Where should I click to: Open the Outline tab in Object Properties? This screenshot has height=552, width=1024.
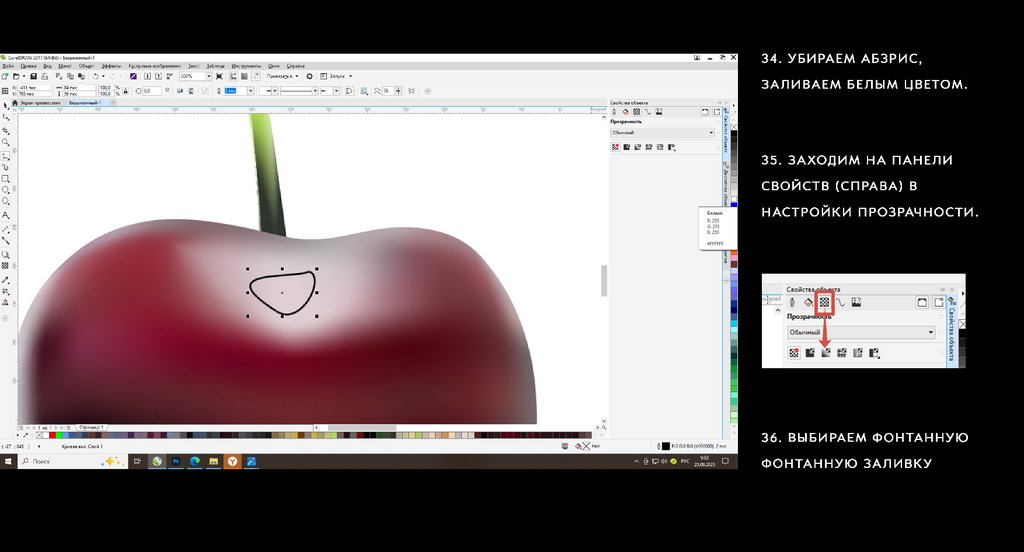(x=614, y=112)
